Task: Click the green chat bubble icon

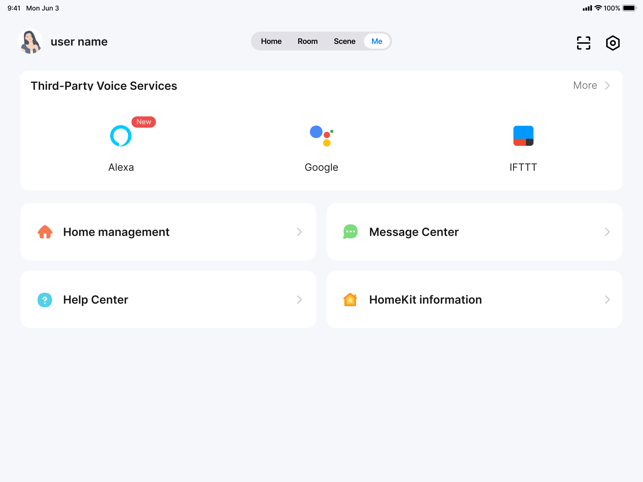Action: point(350,232)
